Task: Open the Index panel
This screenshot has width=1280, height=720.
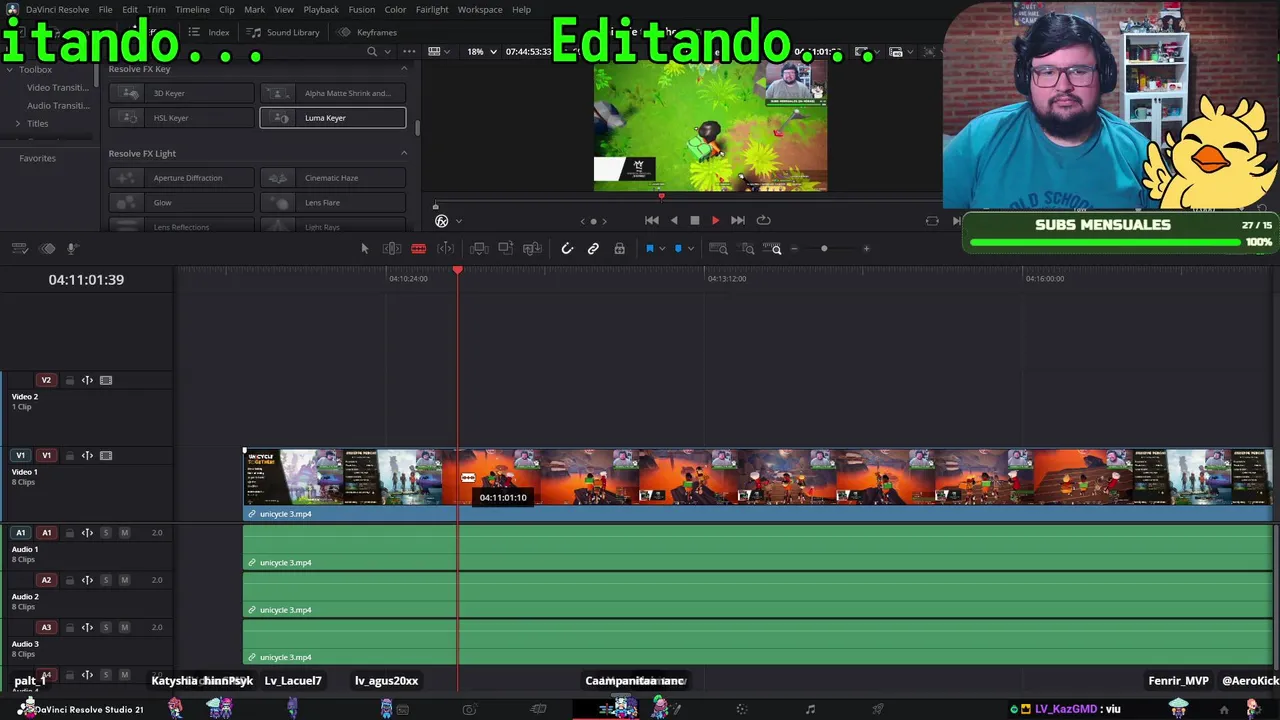Action: tap(210, 32)
